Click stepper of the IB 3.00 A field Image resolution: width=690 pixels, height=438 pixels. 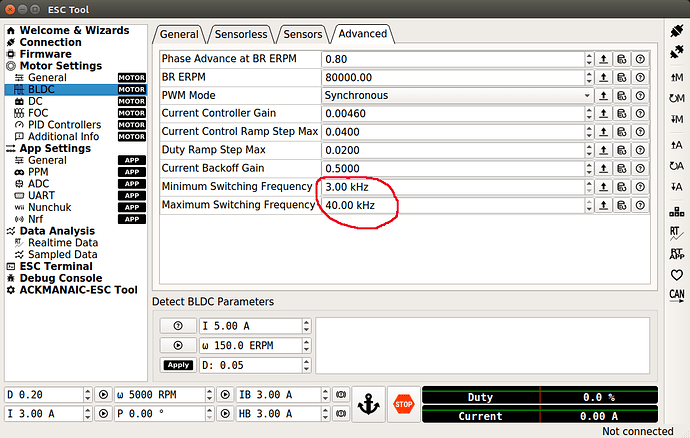[325, 395]
